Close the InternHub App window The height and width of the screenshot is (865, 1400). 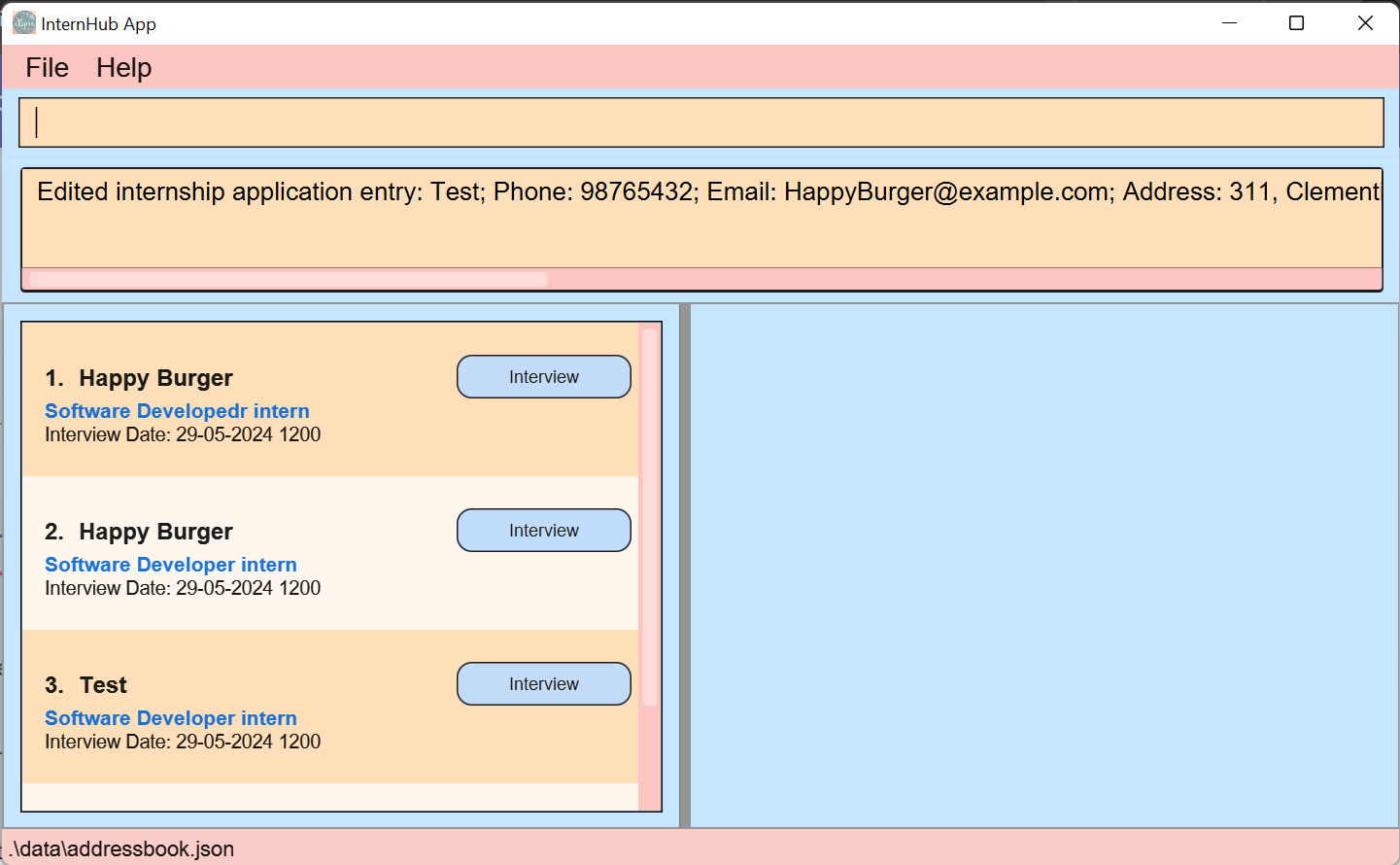coord(1365,22)
